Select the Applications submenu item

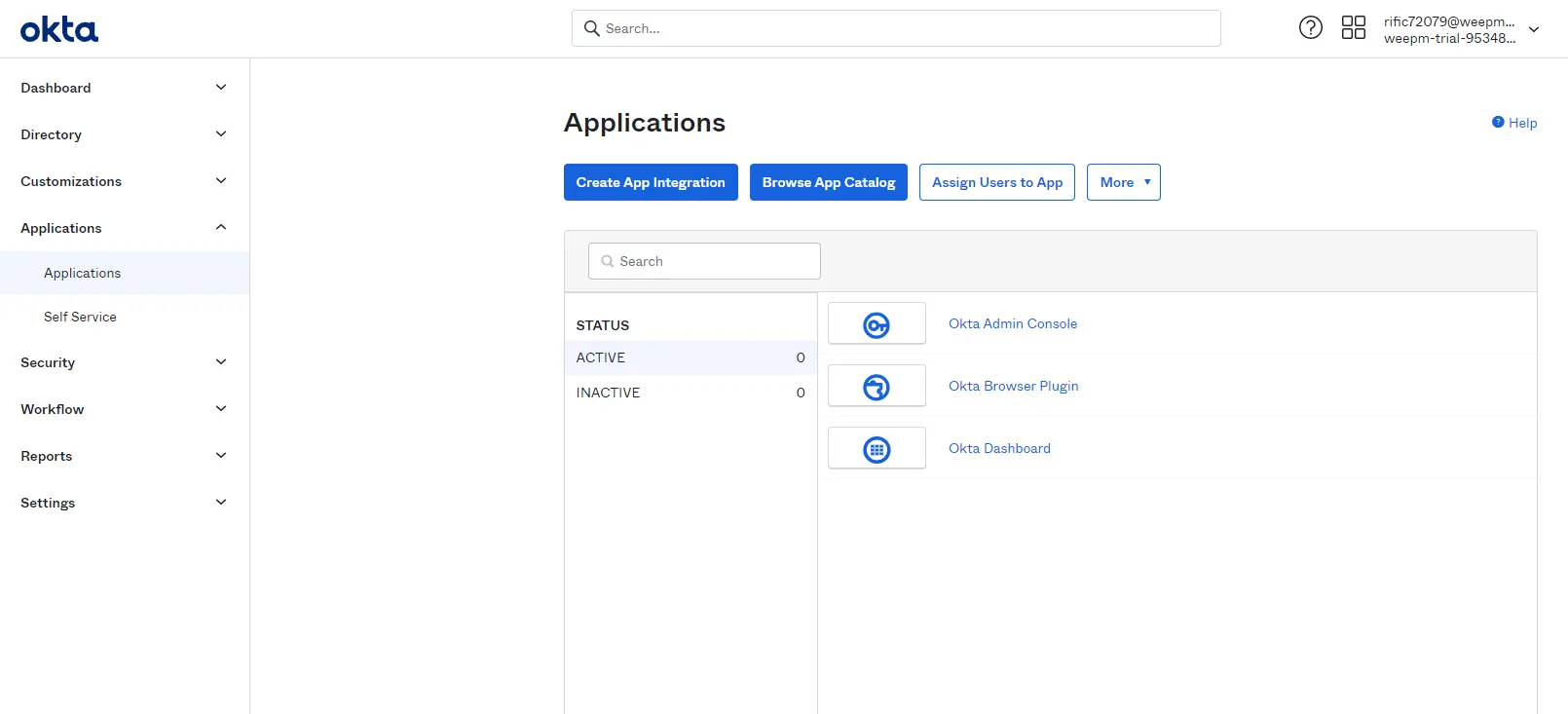tap(83, 273)
